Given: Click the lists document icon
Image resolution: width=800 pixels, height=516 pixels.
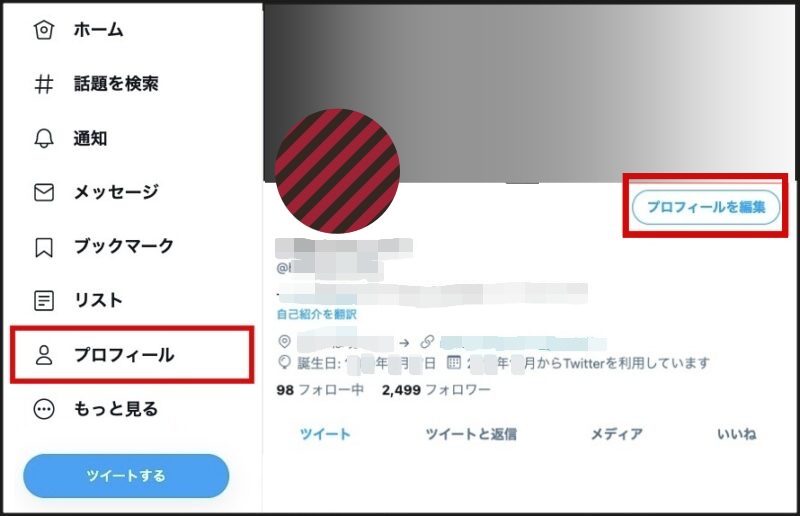Looking at the screenshot, I should click(x=44, y=301).
